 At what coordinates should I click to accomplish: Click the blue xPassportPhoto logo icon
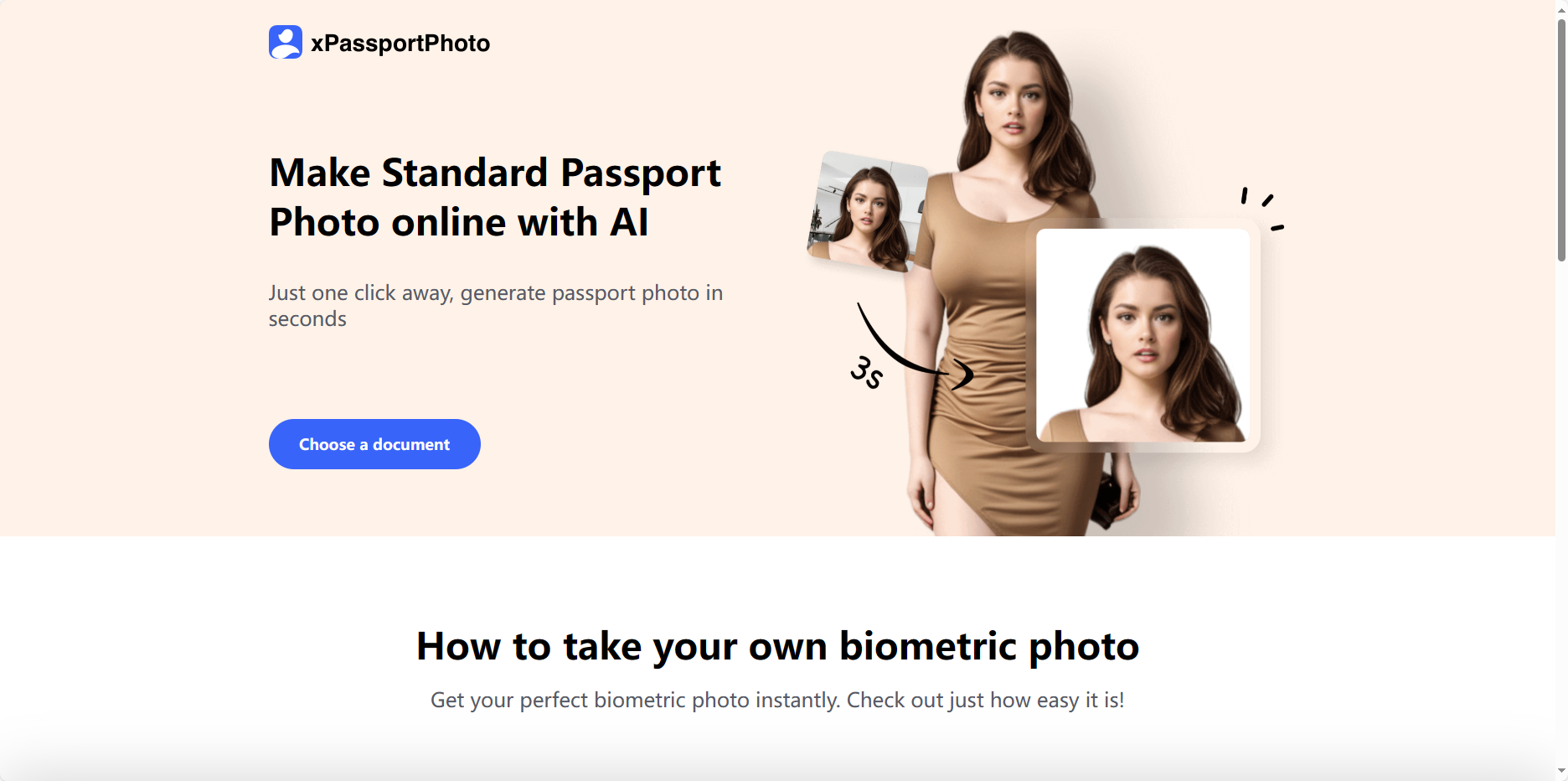click(285, 42)
